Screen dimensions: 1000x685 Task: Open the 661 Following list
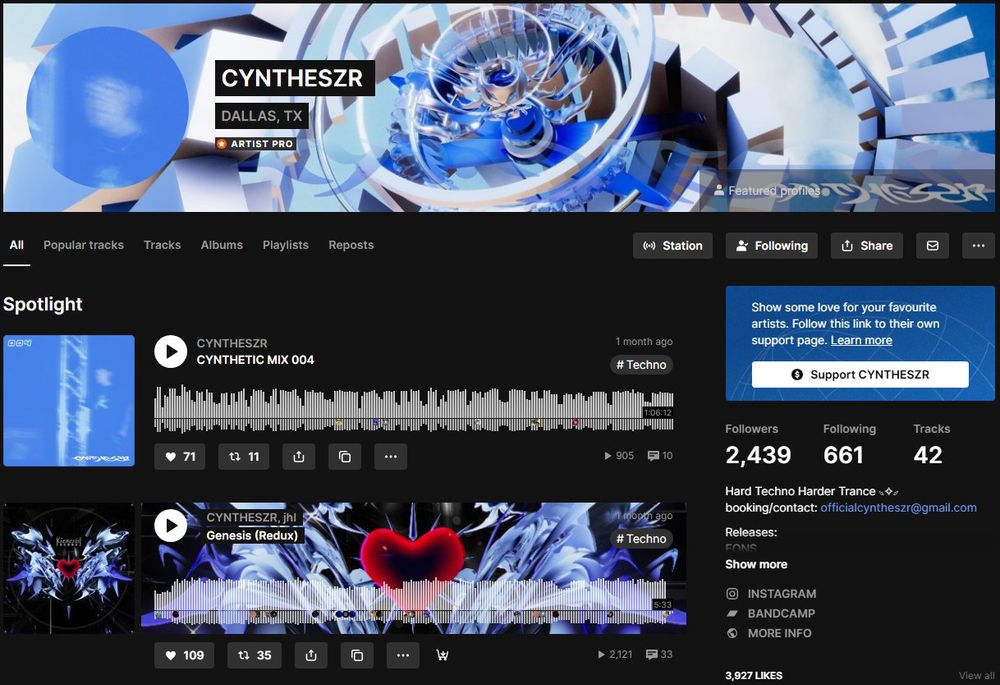point(849,445)
